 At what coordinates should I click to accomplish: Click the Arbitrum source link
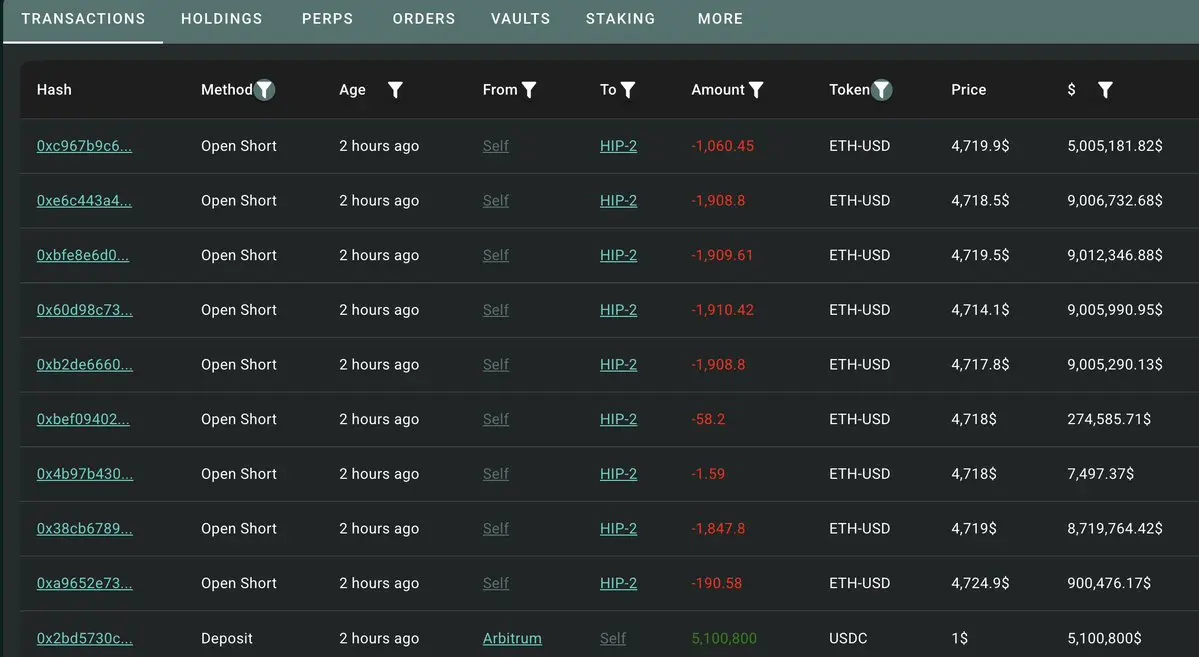512,638
